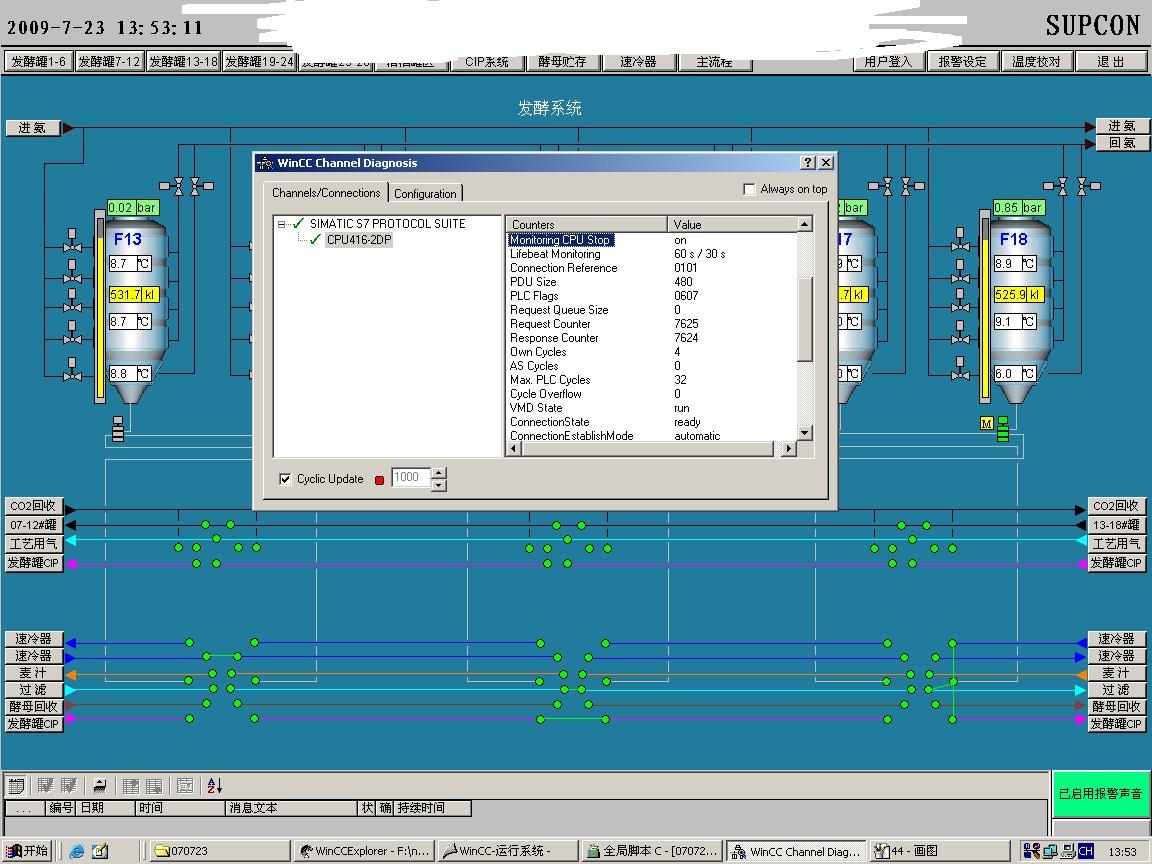Click the alarm print icon in alarm toolbar
The height and width of the screenshot is (864, 1152).
pos(100,786)
